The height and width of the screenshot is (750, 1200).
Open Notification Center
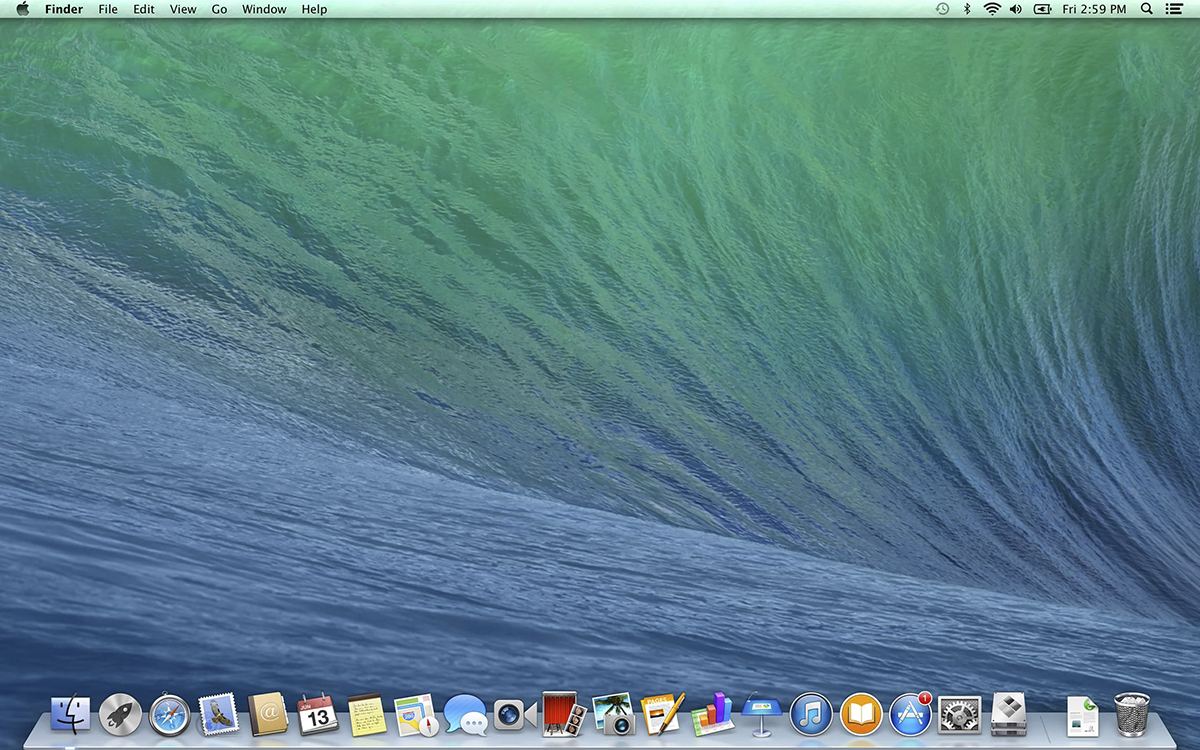click(1175, 9)
